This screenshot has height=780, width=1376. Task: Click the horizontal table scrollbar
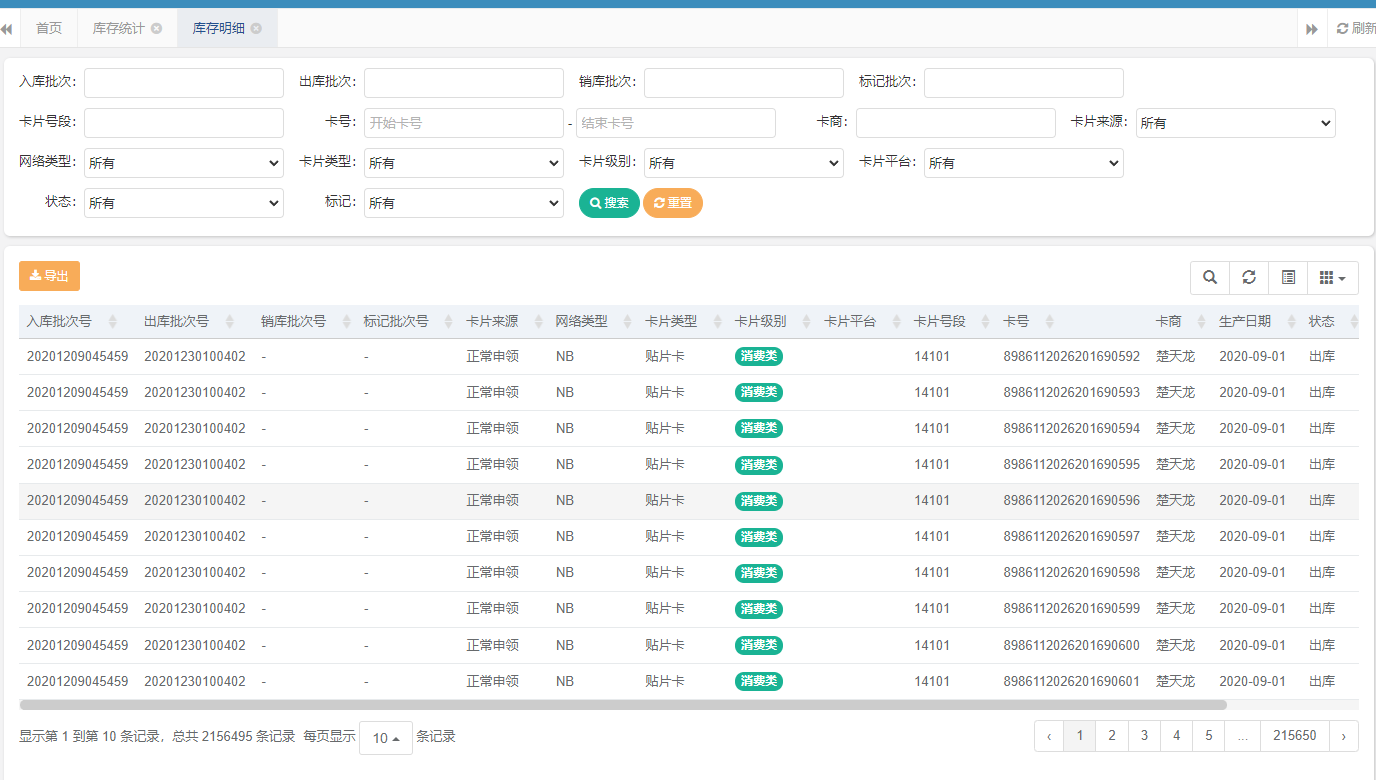(x=623, y=705)
